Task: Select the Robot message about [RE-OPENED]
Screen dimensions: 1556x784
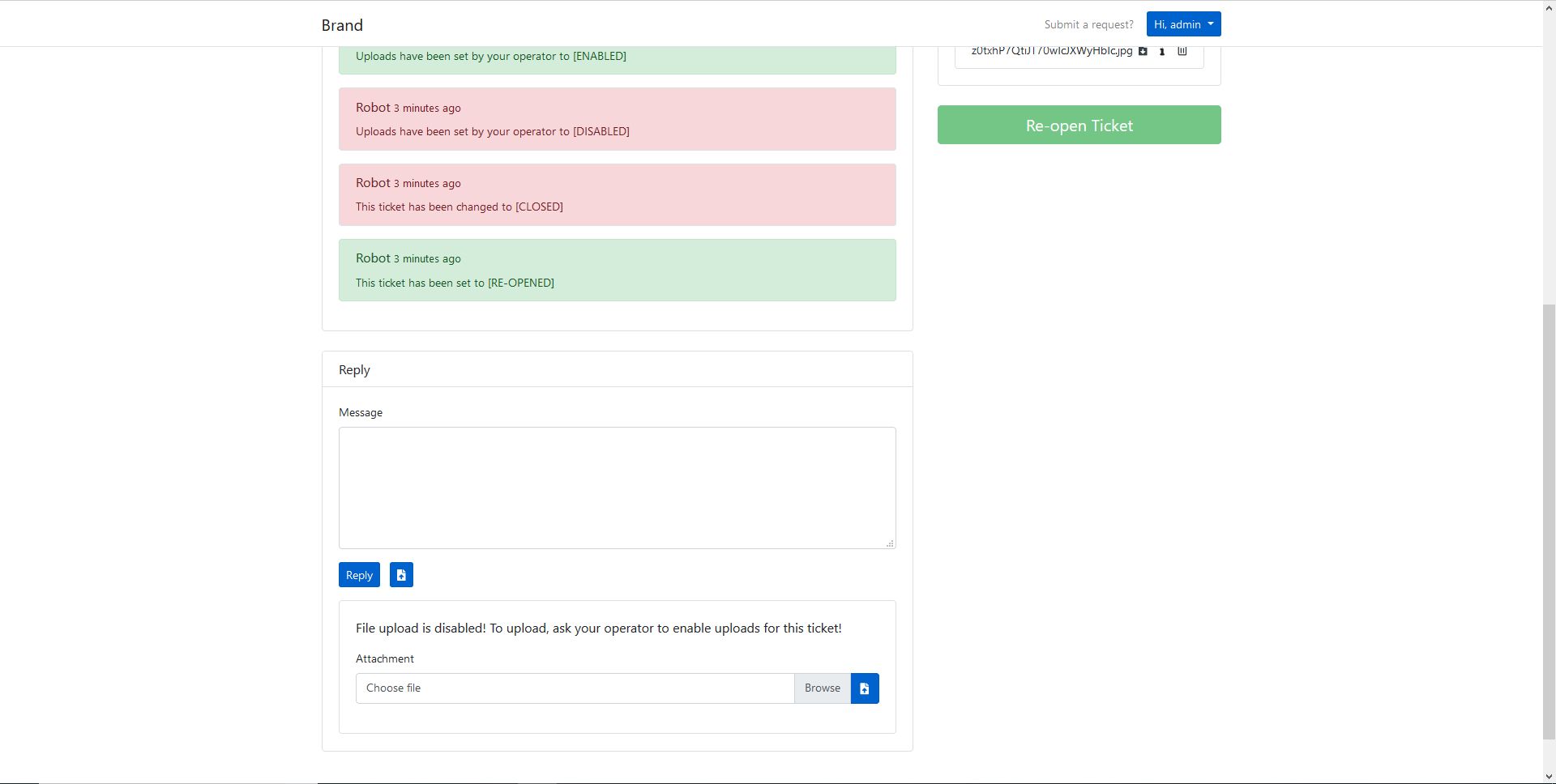Action: [617, 271]
